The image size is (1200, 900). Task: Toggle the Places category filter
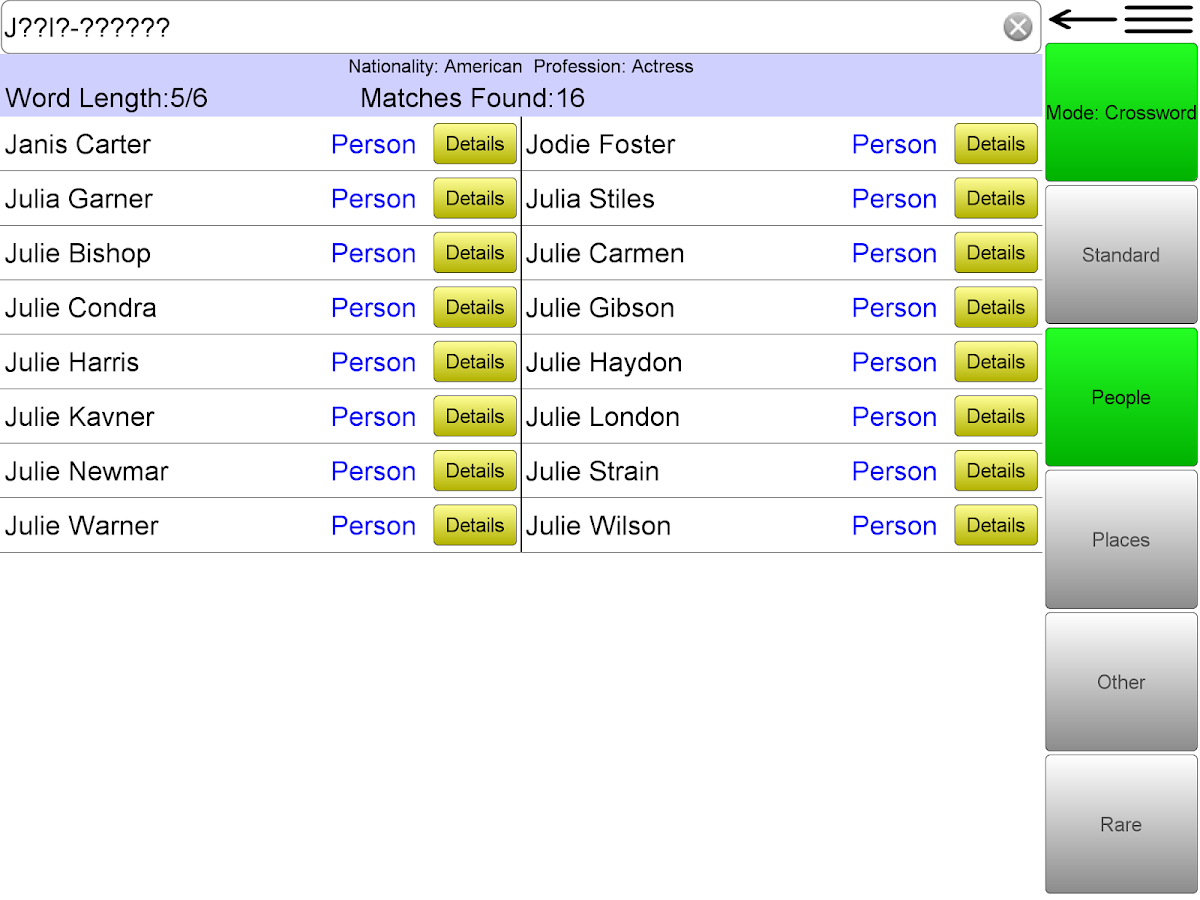pos(1121,540)
